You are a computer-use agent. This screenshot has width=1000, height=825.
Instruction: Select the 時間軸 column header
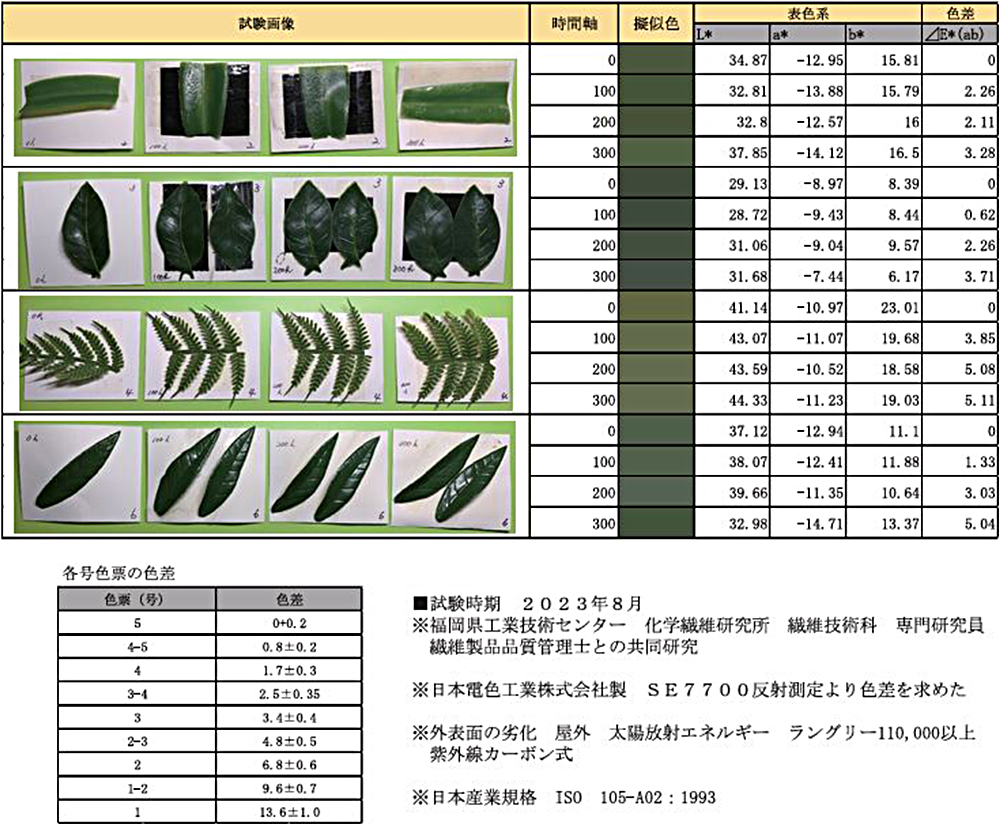pos(575,23)
